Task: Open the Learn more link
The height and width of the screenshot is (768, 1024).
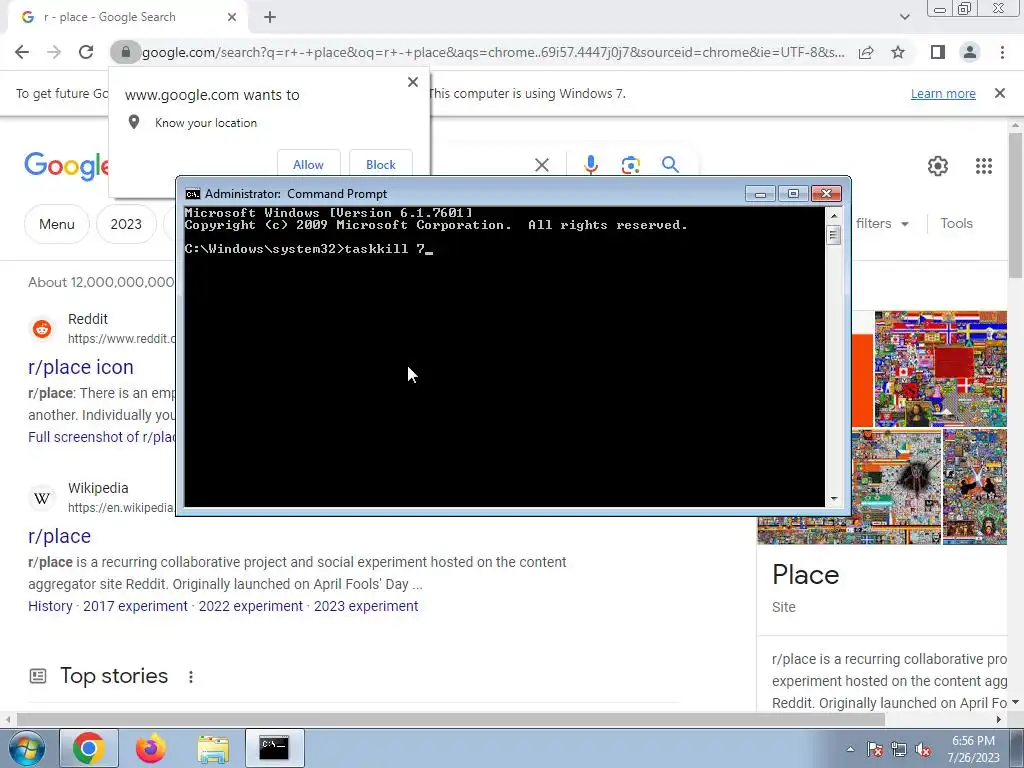Action: [943, 93]
